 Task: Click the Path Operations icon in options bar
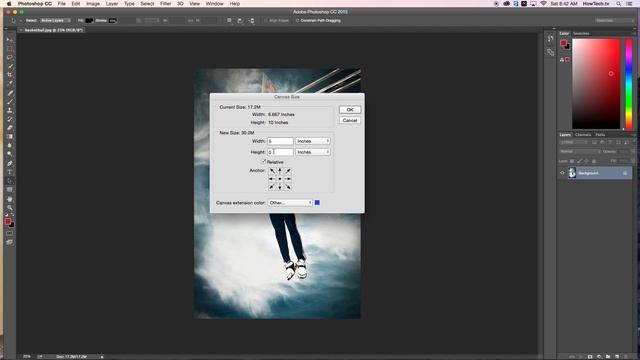pos(229,20)
